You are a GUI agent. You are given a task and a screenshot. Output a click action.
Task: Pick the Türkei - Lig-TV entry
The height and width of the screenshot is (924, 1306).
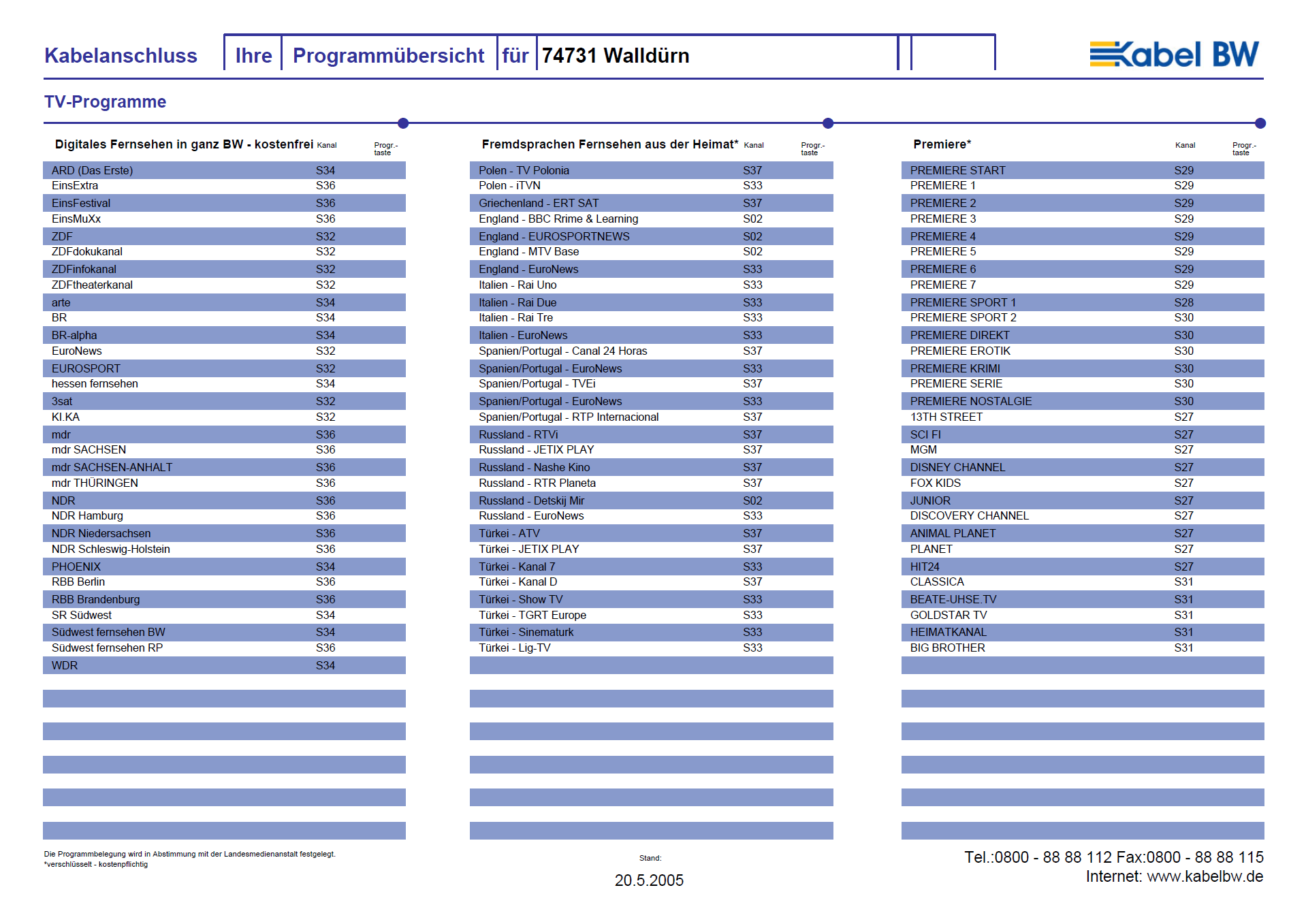(x=650, y=648)
